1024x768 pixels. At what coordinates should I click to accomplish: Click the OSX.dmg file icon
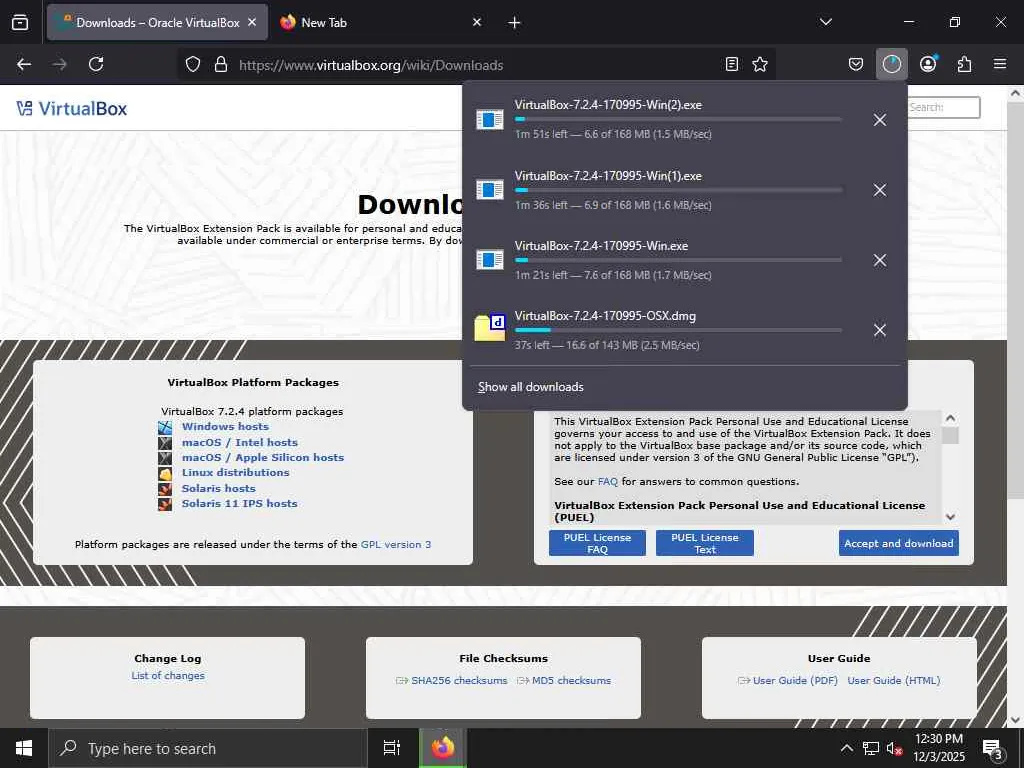click(490, 328)
